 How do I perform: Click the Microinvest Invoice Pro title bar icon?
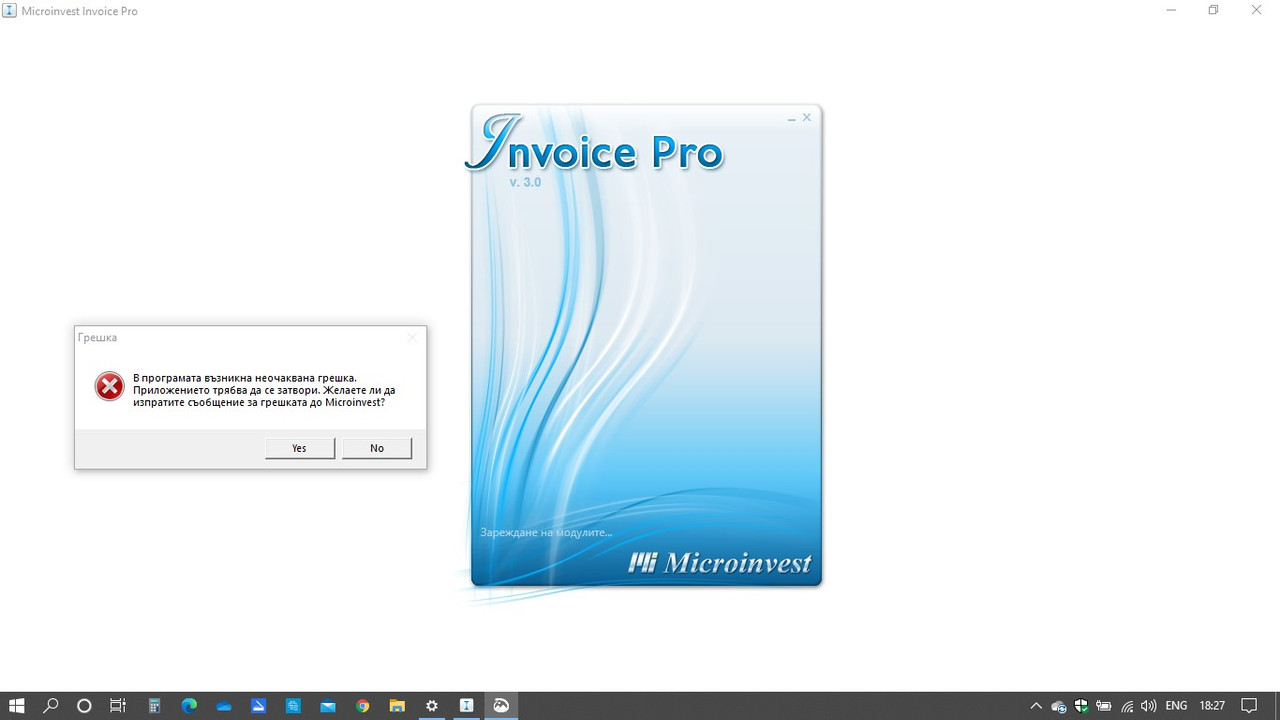[10, 10]
